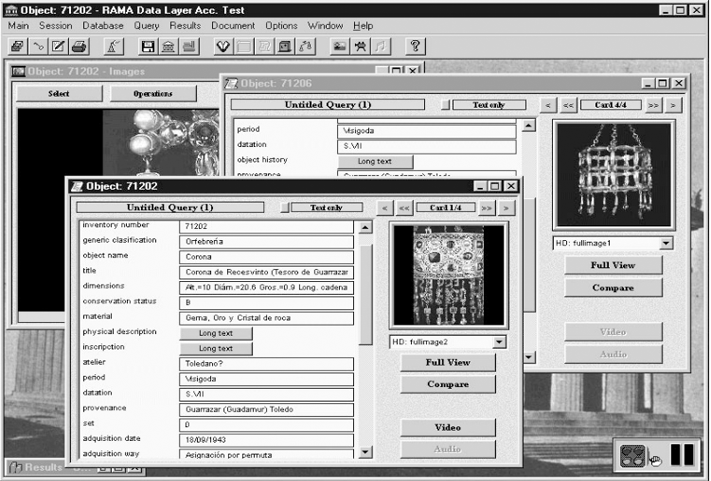Viewport: 711px width, 481px height.
Task: Click the computer monitor toolbar icon
Action: [285, 46]
